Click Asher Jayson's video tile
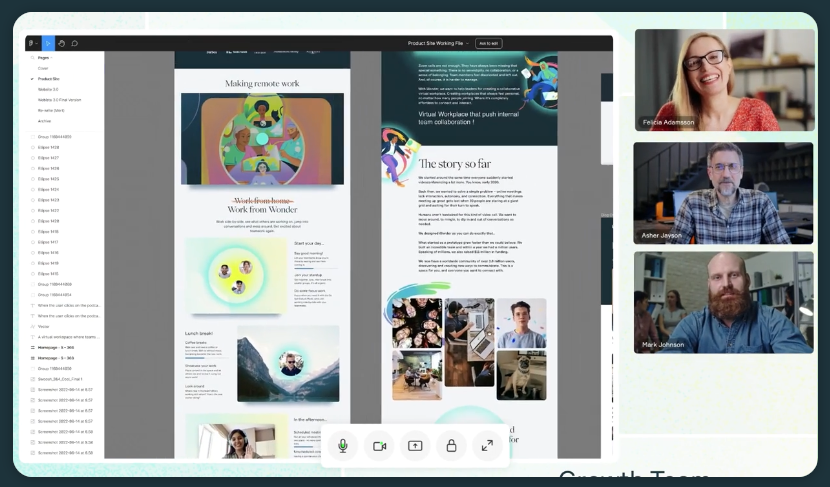Viewport: 830px width, 487px height. pyautogui.click(x=723, y=192)
